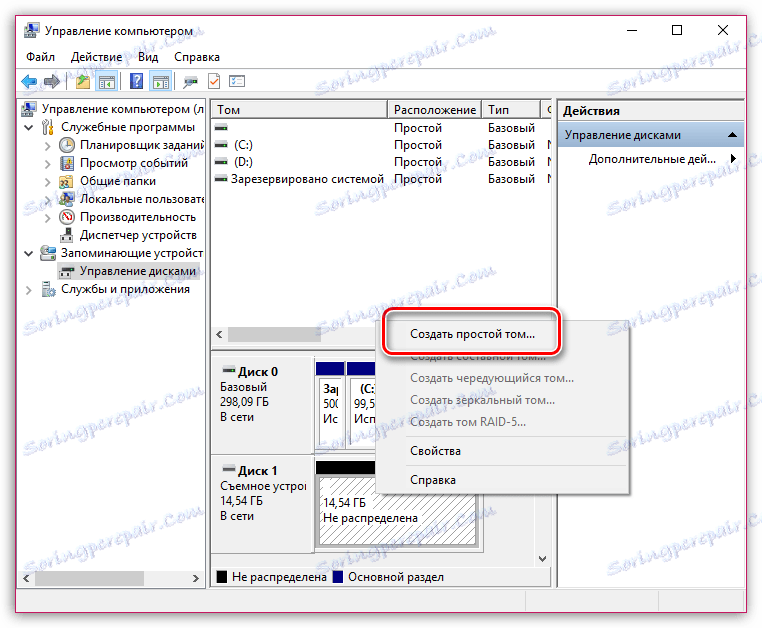Viewport: 762px width, 628px height.
Task: Click the tree pane scroll-right arrow
Action: (195, 578)
